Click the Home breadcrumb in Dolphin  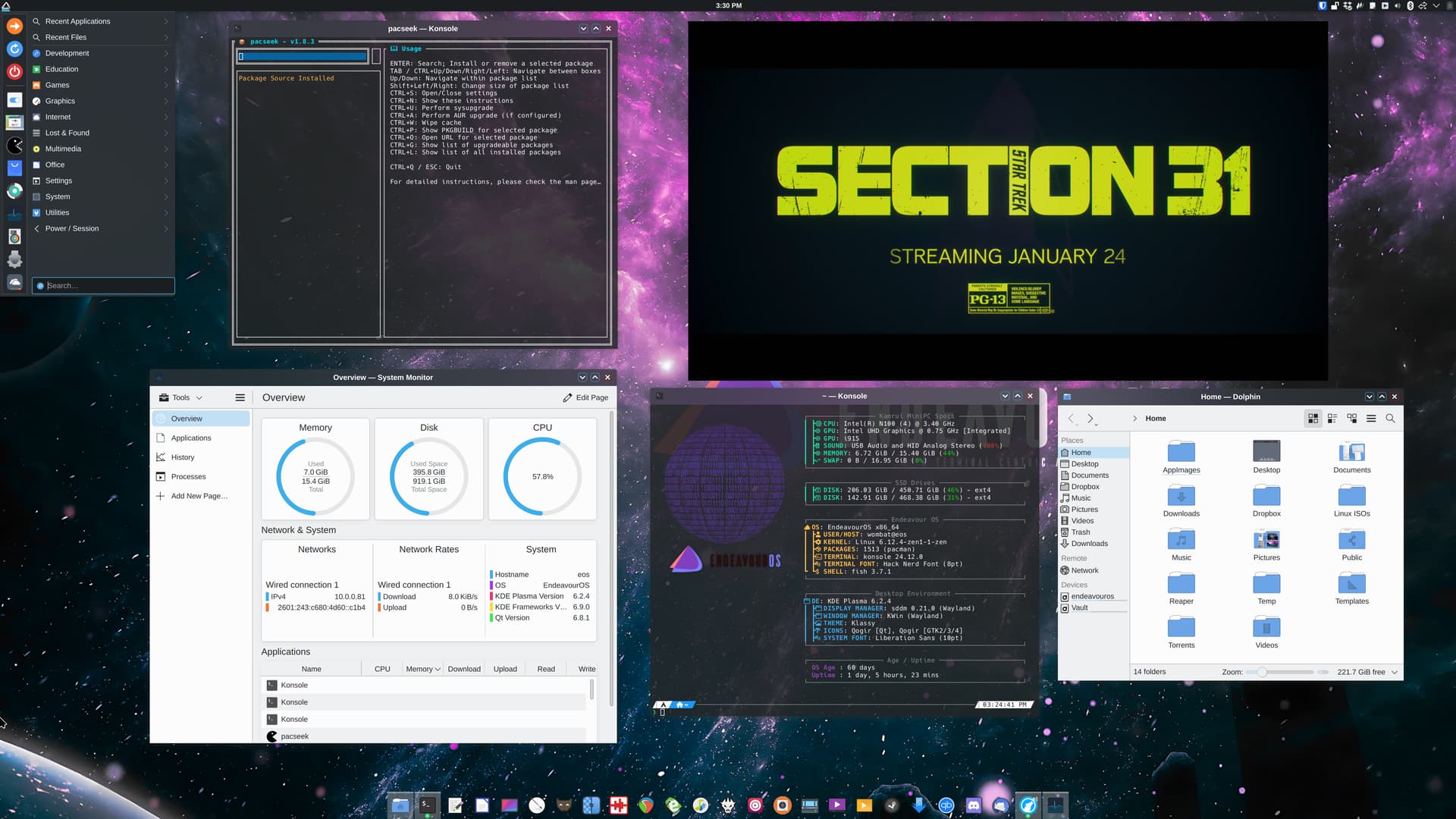1156,419
